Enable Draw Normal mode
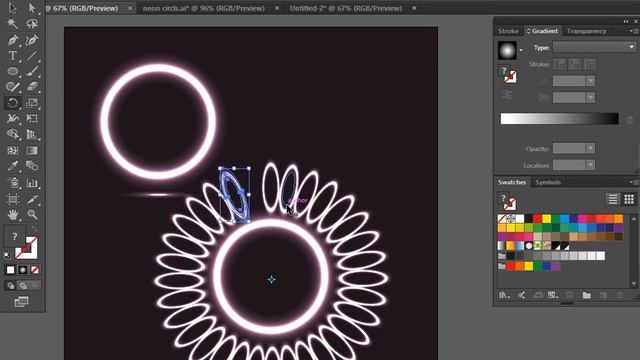The width and height of the screenshot is (640, 360). pyautogui.click(x=11, y=285)
